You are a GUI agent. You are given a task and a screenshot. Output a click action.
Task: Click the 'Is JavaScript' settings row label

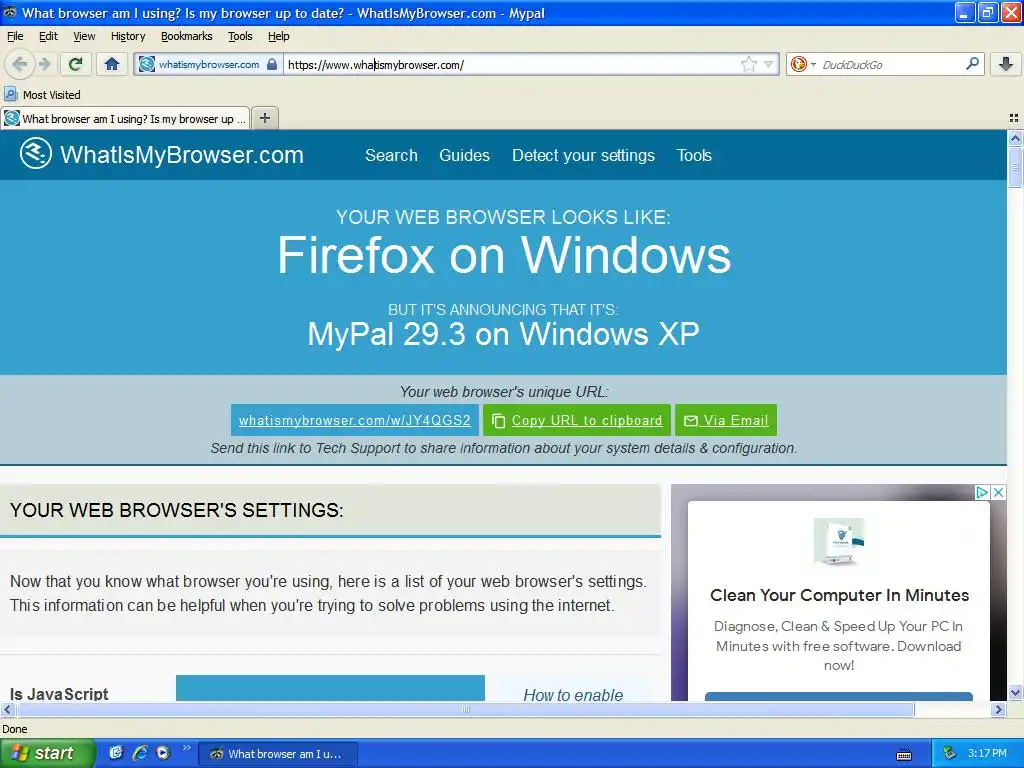click(x=59, y=694)
